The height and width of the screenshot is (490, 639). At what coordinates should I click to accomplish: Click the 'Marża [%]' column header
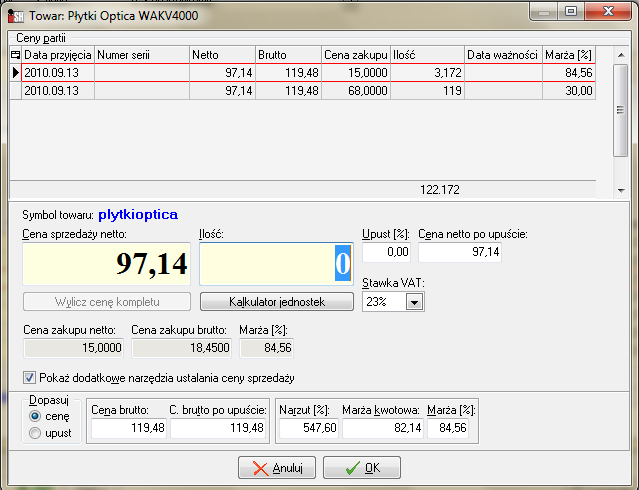click(x=569, y=55)
